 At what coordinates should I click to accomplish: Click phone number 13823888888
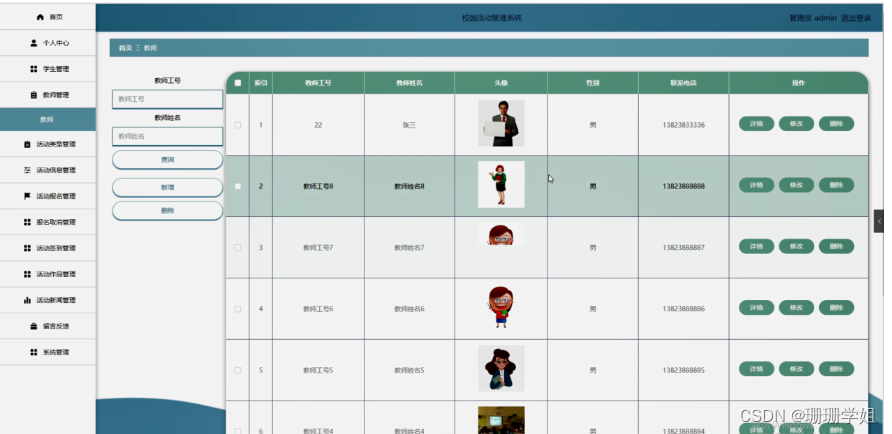tap(683, 187)
